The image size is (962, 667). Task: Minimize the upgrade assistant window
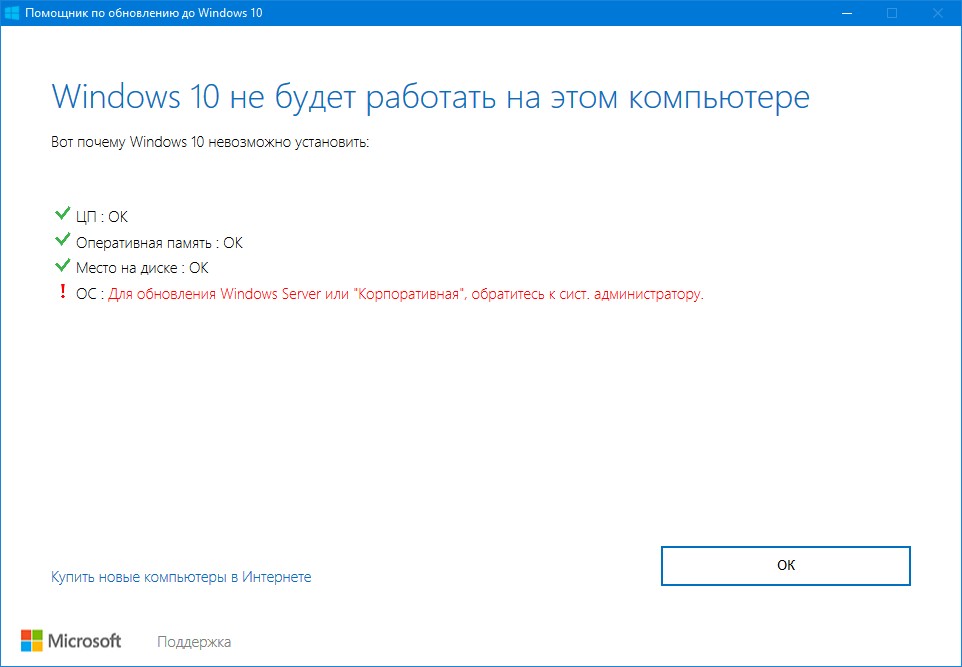[845, 13]
